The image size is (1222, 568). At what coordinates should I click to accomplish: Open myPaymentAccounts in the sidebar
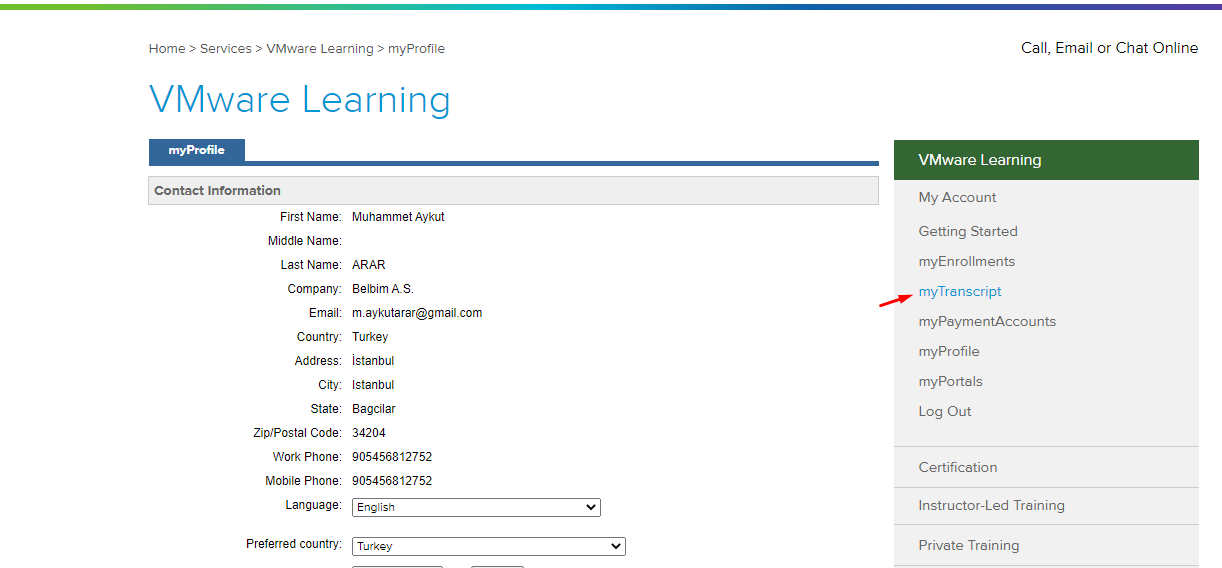click(x=987, y=321)
